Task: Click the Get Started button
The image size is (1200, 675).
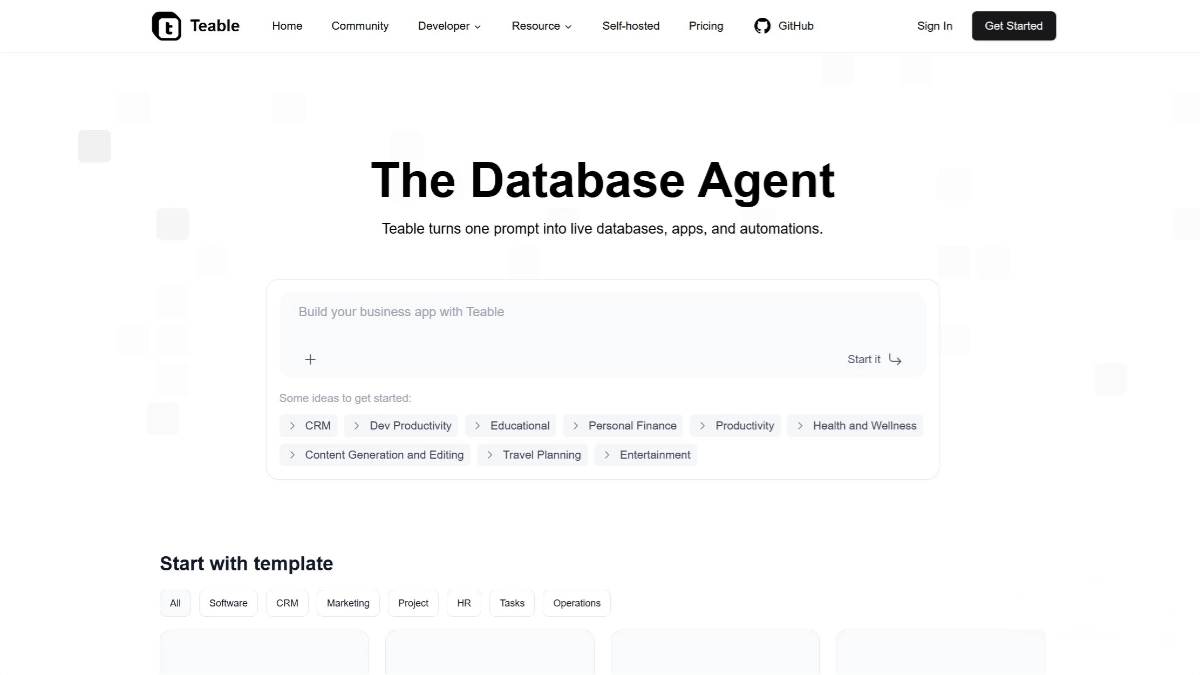Action: click(1014, 26)
